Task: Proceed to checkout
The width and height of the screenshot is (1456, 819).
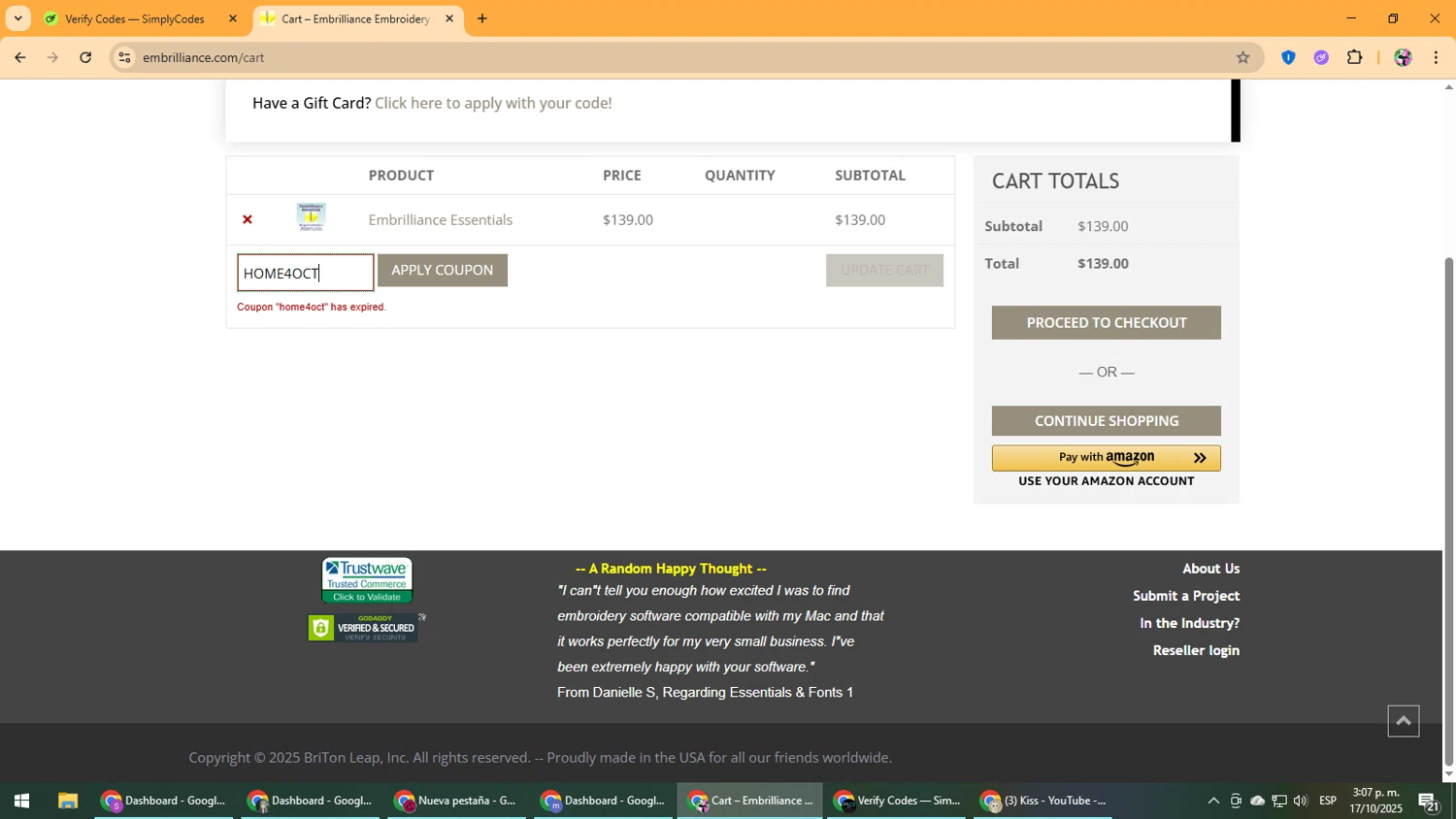Action: pyautogui.click(x=1107, y=323)
